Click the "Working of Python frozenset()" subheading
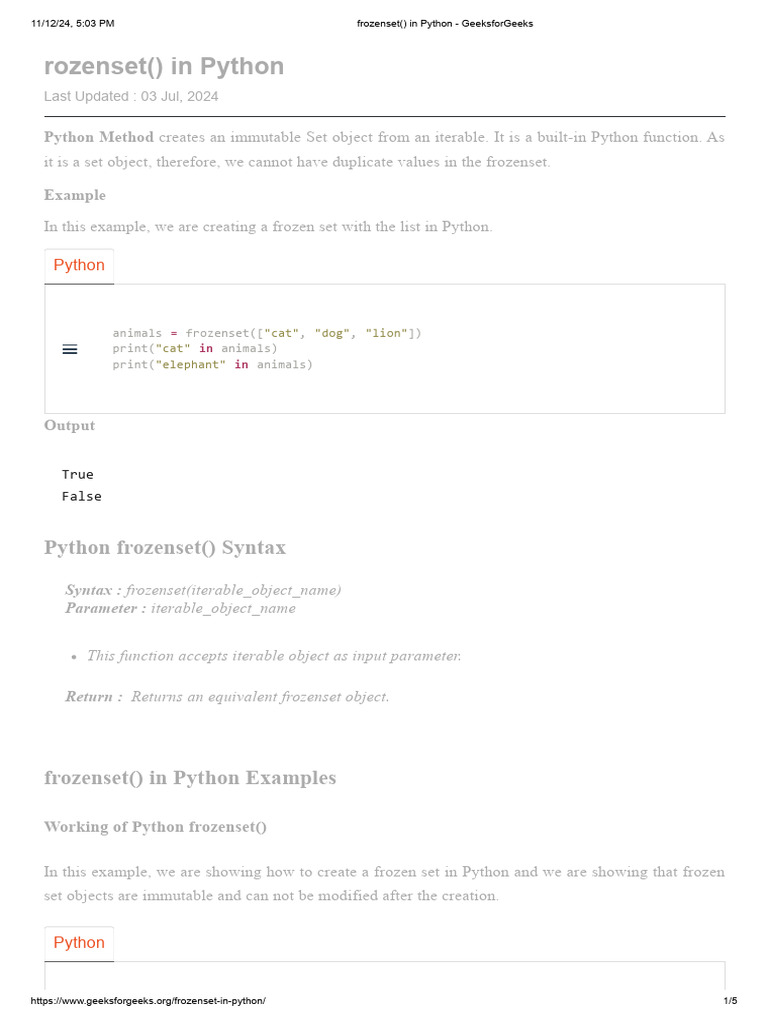The width and height of the screenshot is (768, 1024). pyautogui.click(x=156, y=827)
